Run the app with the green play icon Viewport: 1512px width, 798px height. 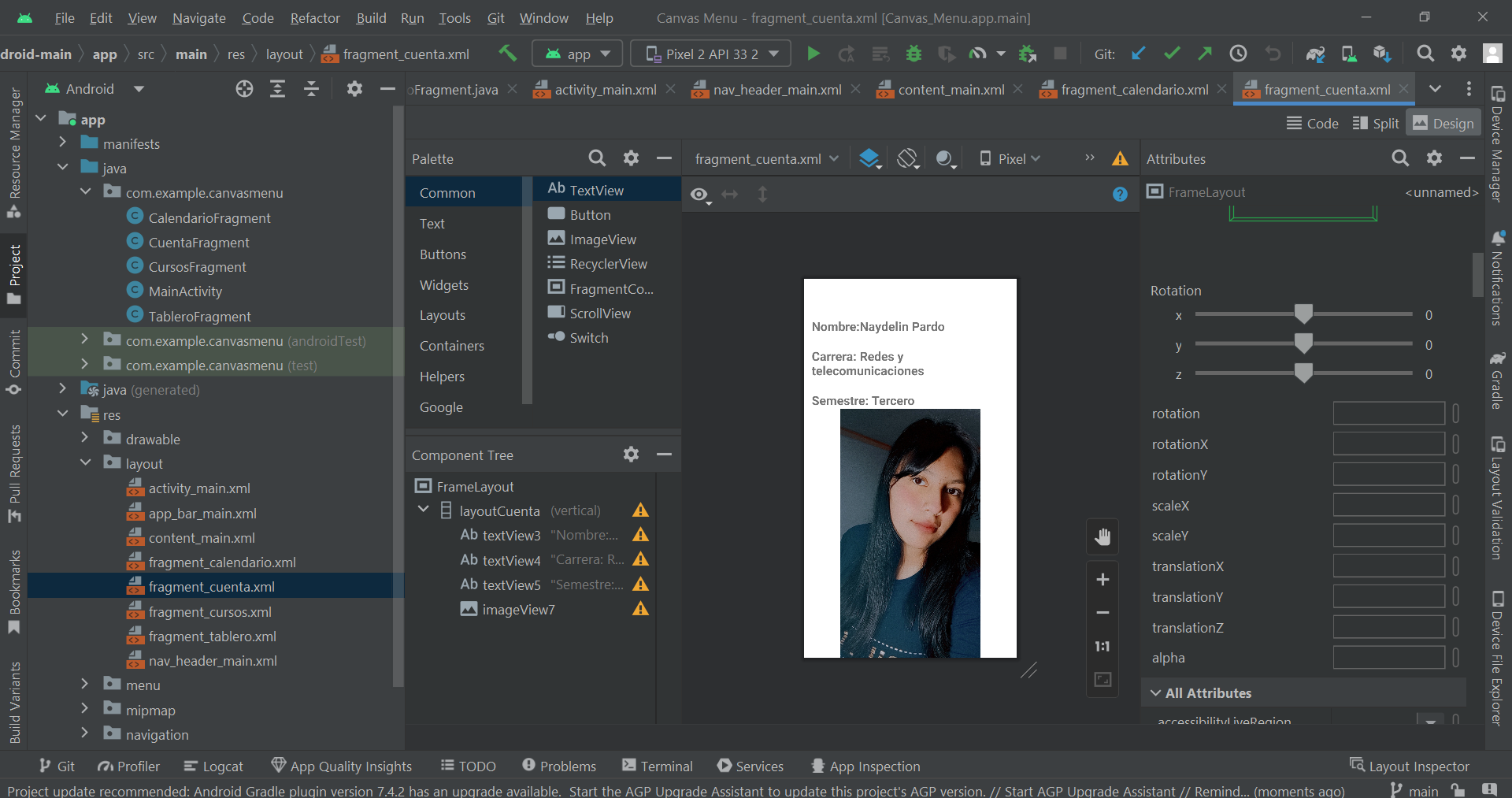813,53
